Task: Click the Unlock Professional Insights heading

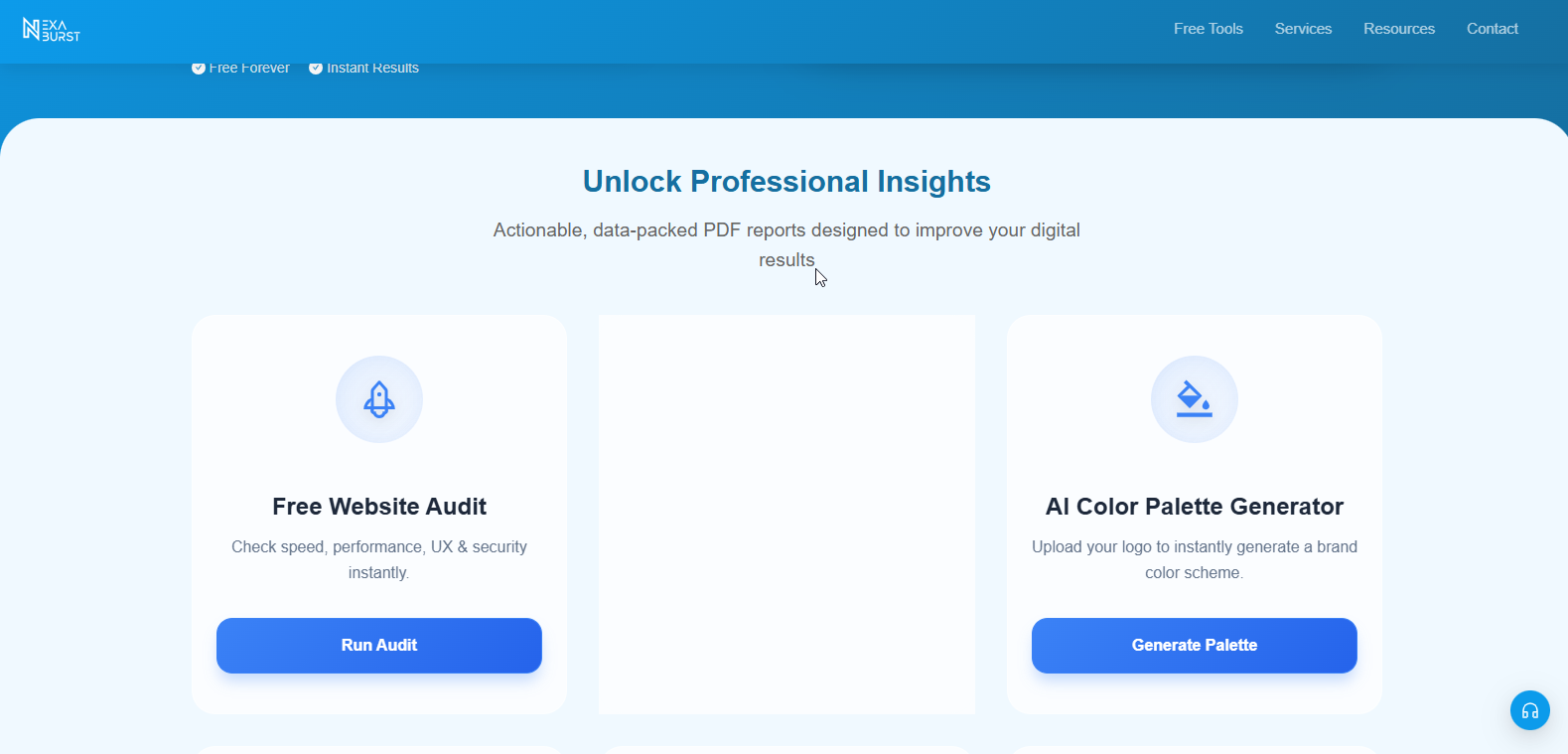Action: point(786,182)
